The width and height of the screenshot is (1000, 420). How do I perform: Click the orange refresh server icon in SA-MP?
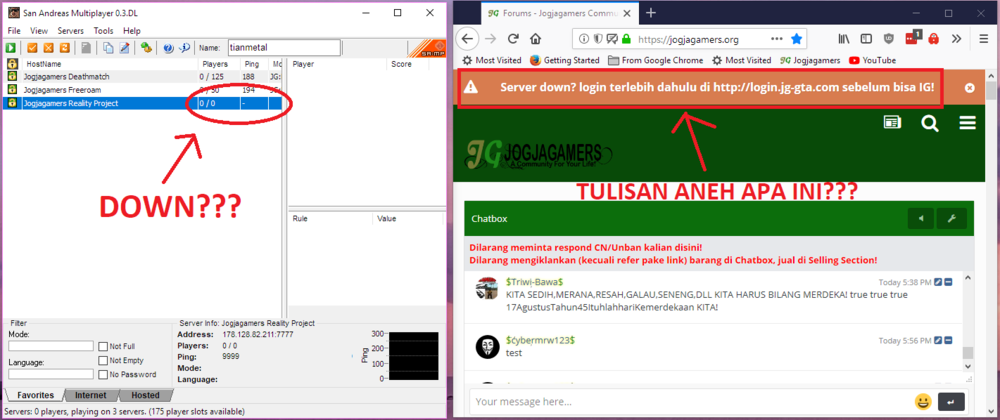64,48
